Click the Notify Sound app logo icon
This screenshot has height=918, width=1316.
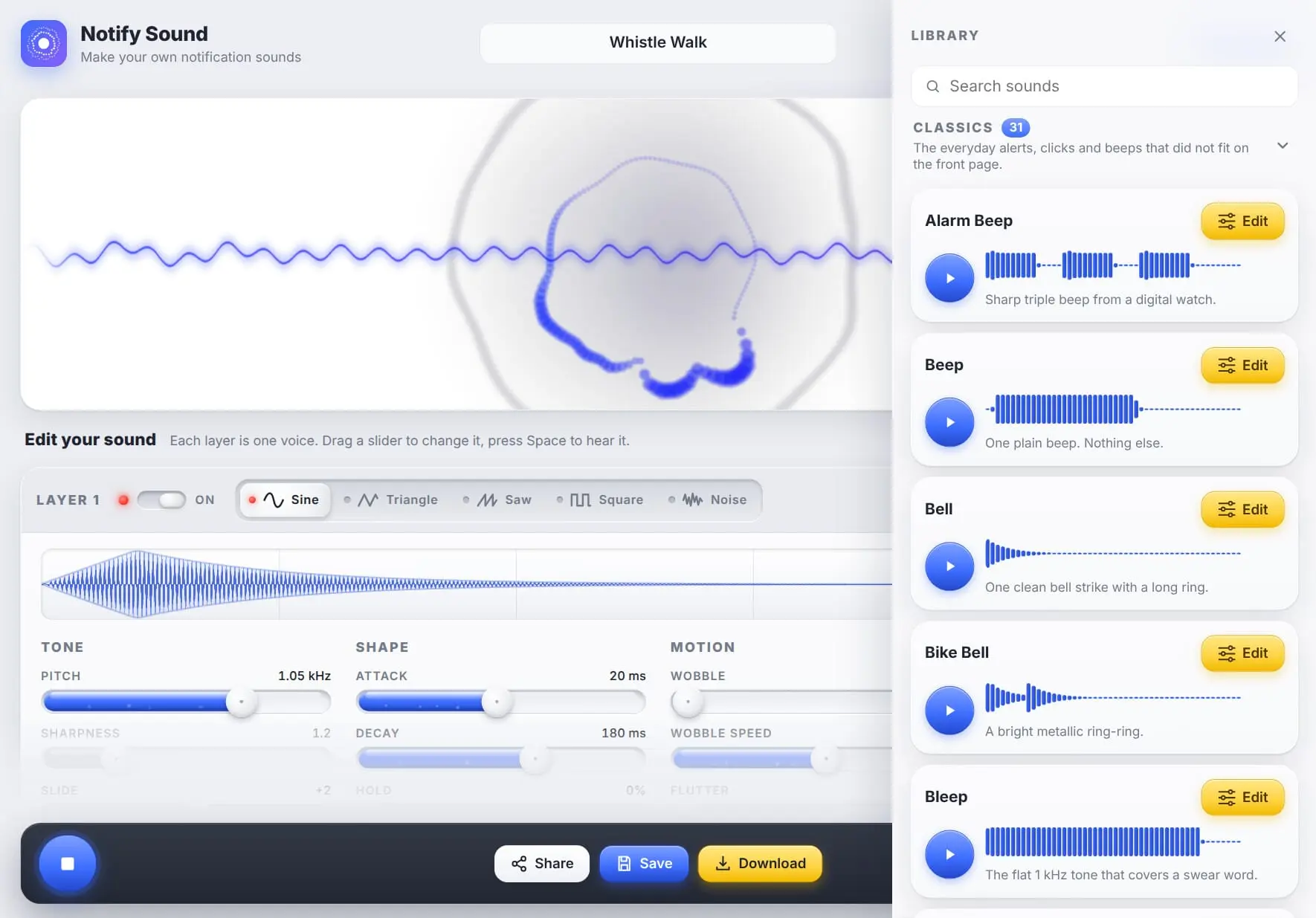[x=44, y=44]
